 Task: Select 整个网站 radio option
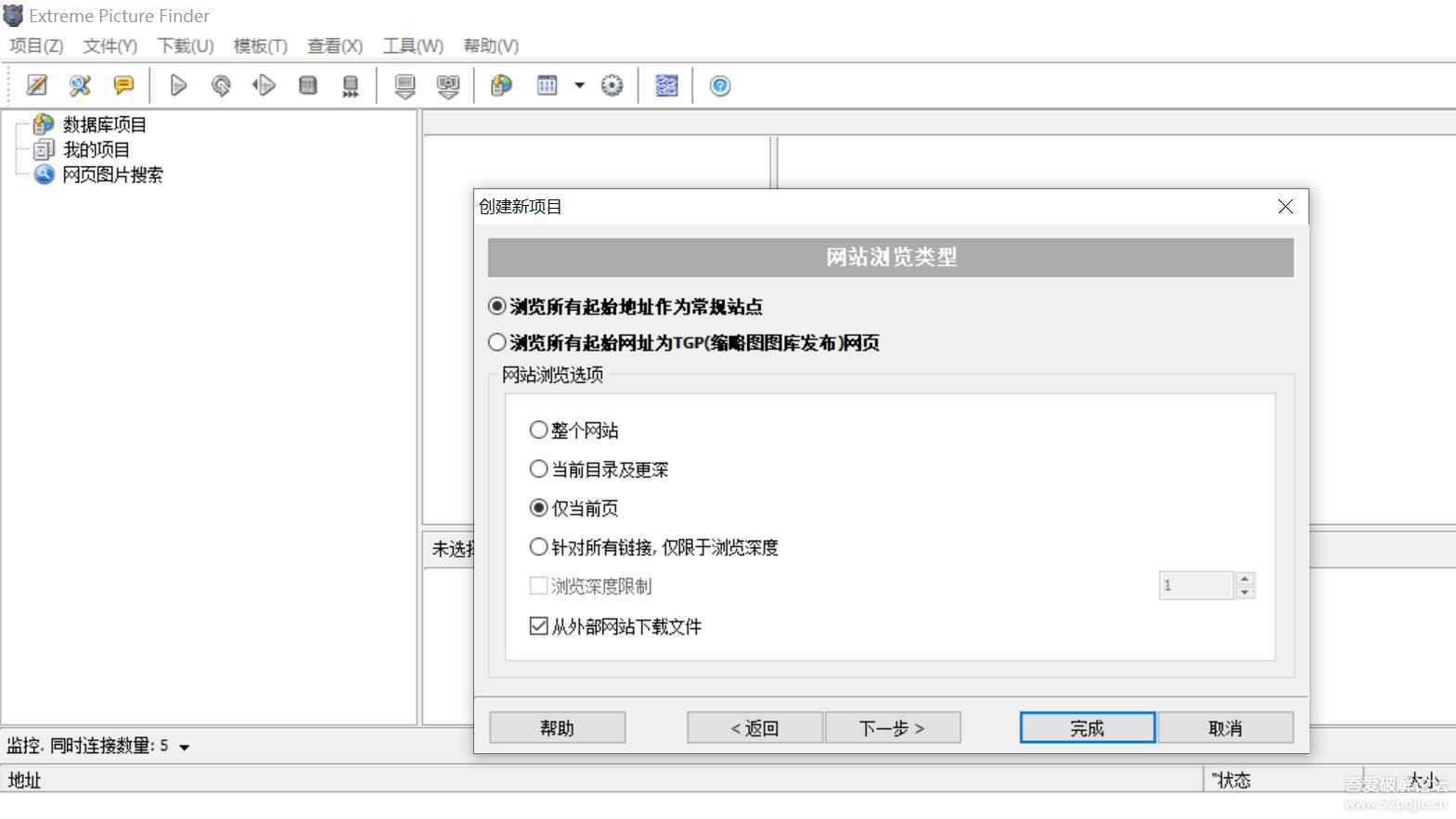(x=539, y=430)
